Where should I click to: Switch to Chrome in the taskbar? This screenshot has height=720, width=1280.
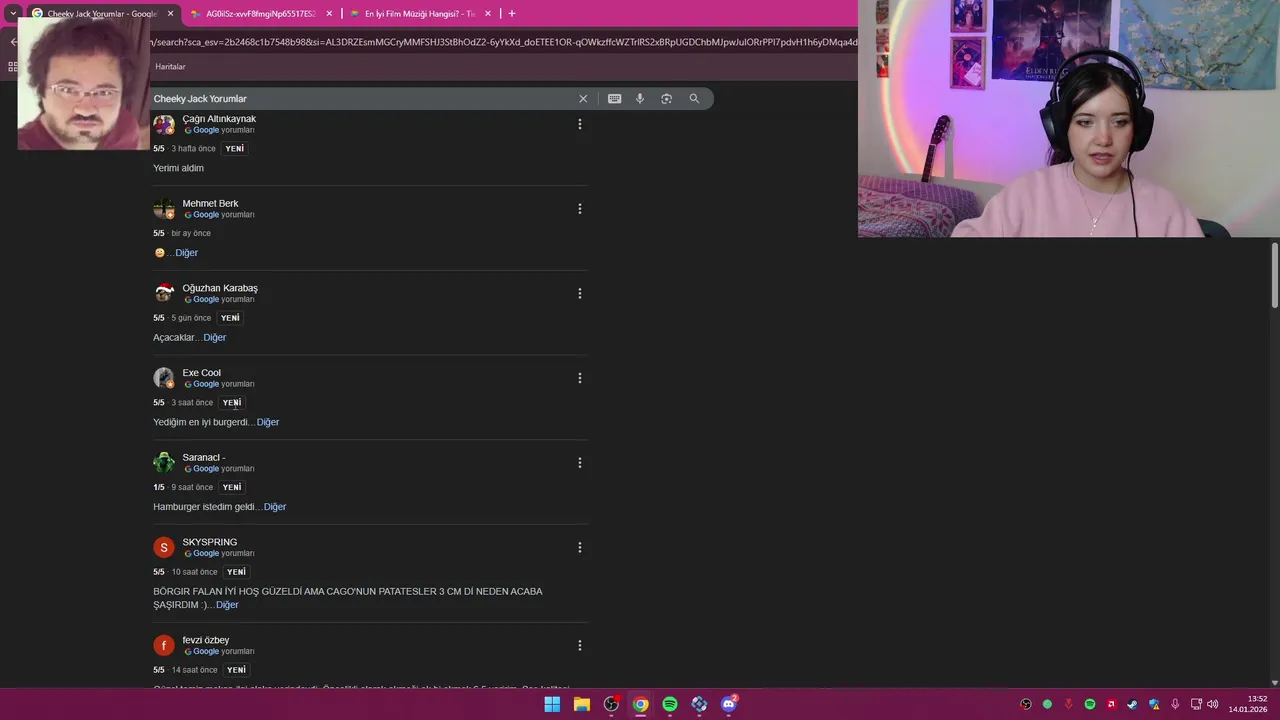pyautogui.click(x=640, y=704)
